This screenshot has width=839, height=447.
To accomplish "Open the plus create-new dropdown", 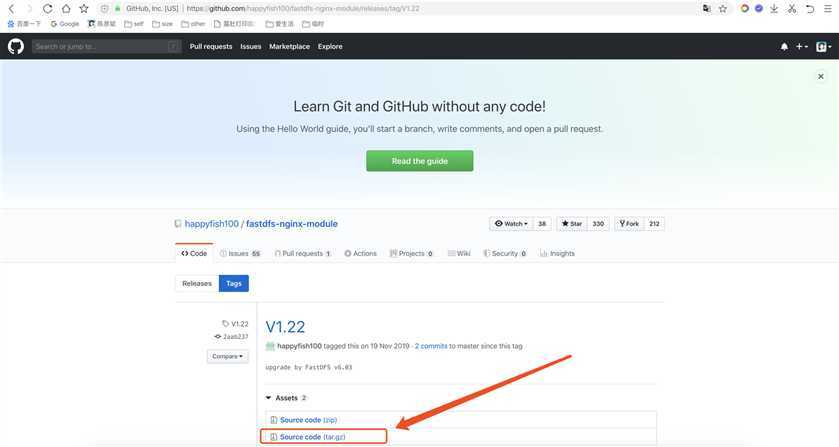I will 802,47.
